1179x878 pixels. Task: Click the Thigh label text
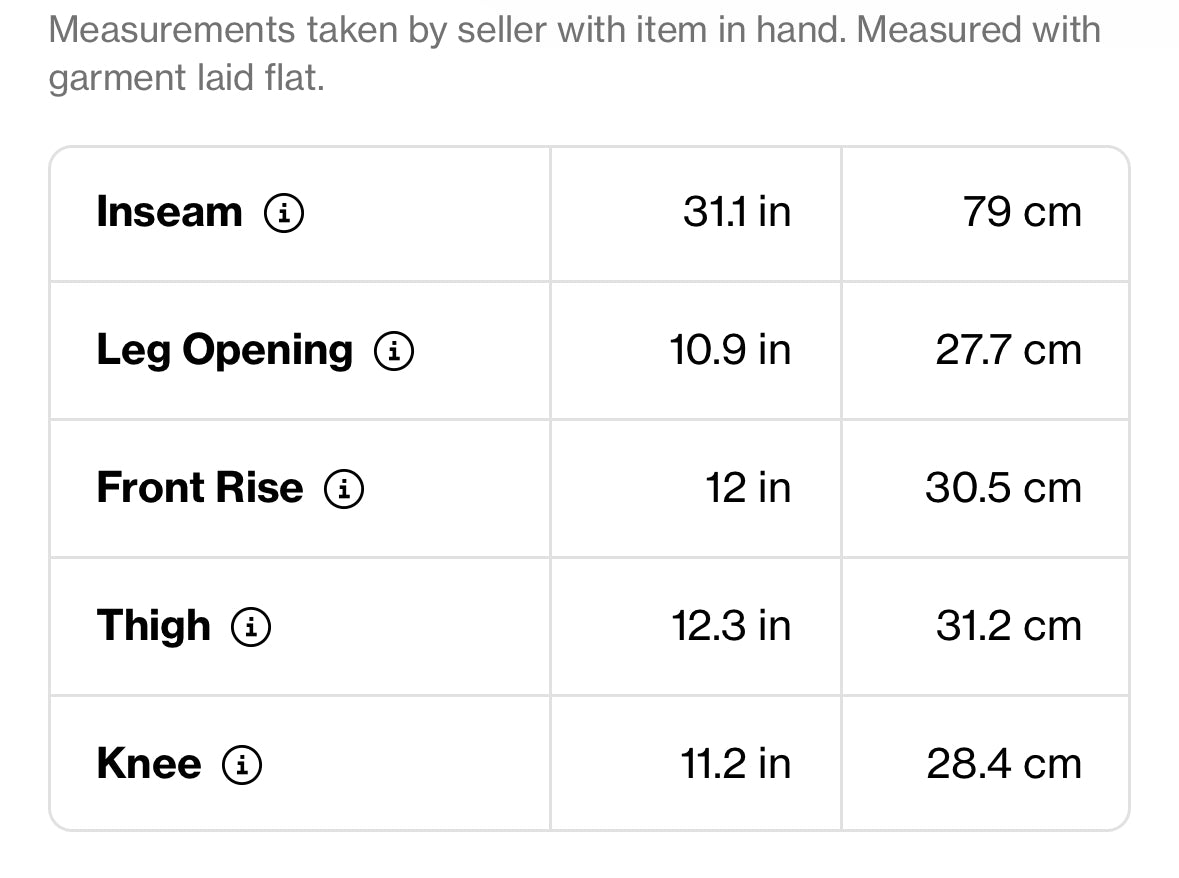click(x=153, y=626)
